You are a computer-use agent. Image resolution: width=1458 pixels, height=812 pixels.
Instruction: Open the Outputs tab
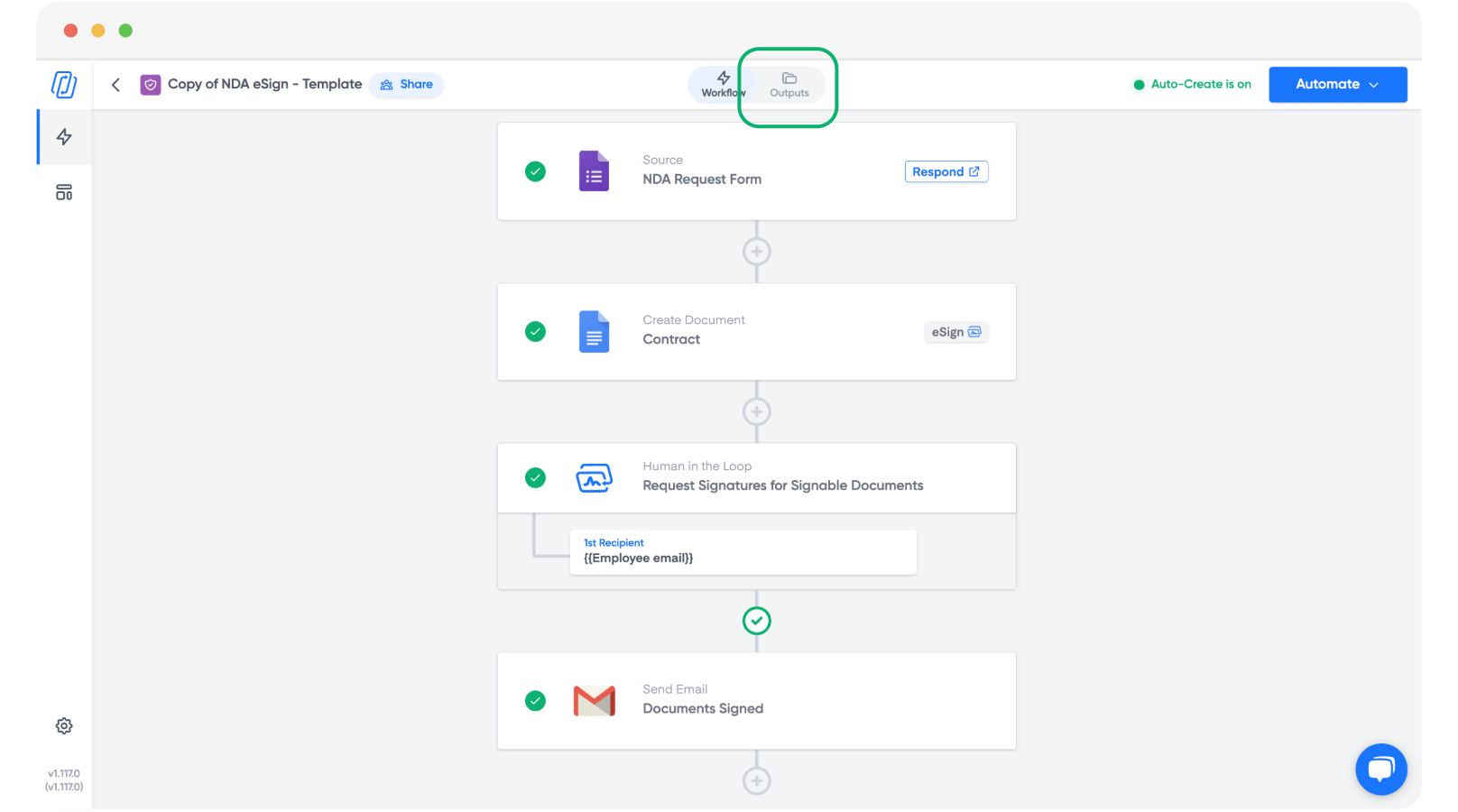click(789, 85)
